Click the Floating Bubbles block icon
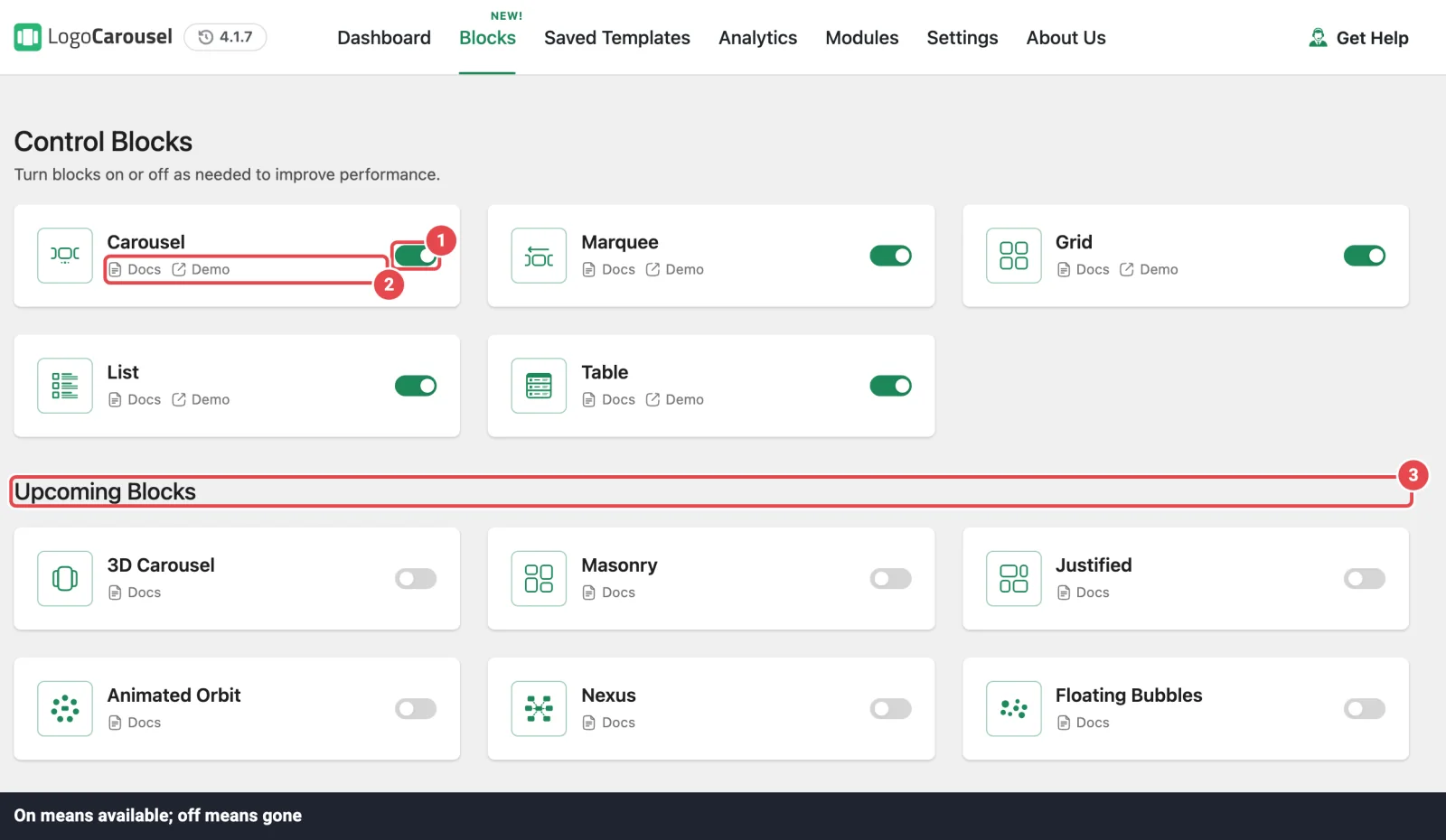The image size is (1446, 840). (x=1013, y=708)
